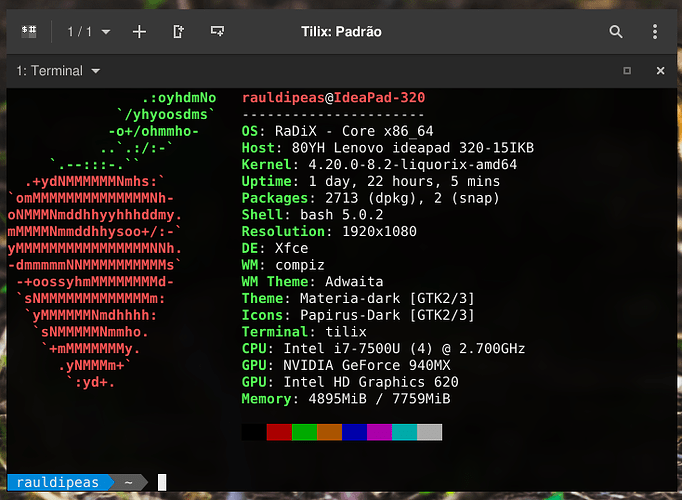Click the 'Icons: Papirus-Dark' line

pos(358,315)
